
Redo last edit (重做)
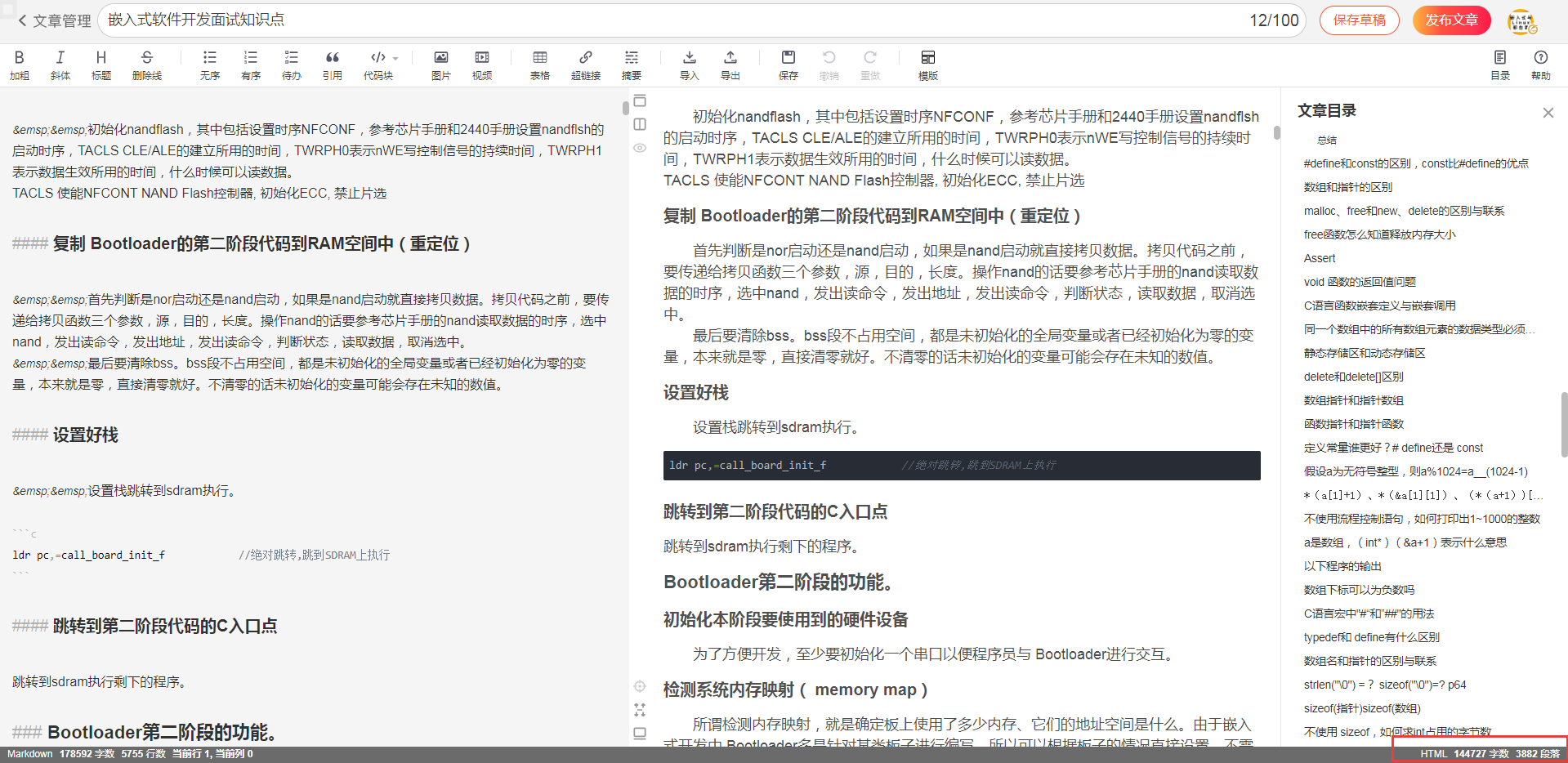[x=870, y=65]
